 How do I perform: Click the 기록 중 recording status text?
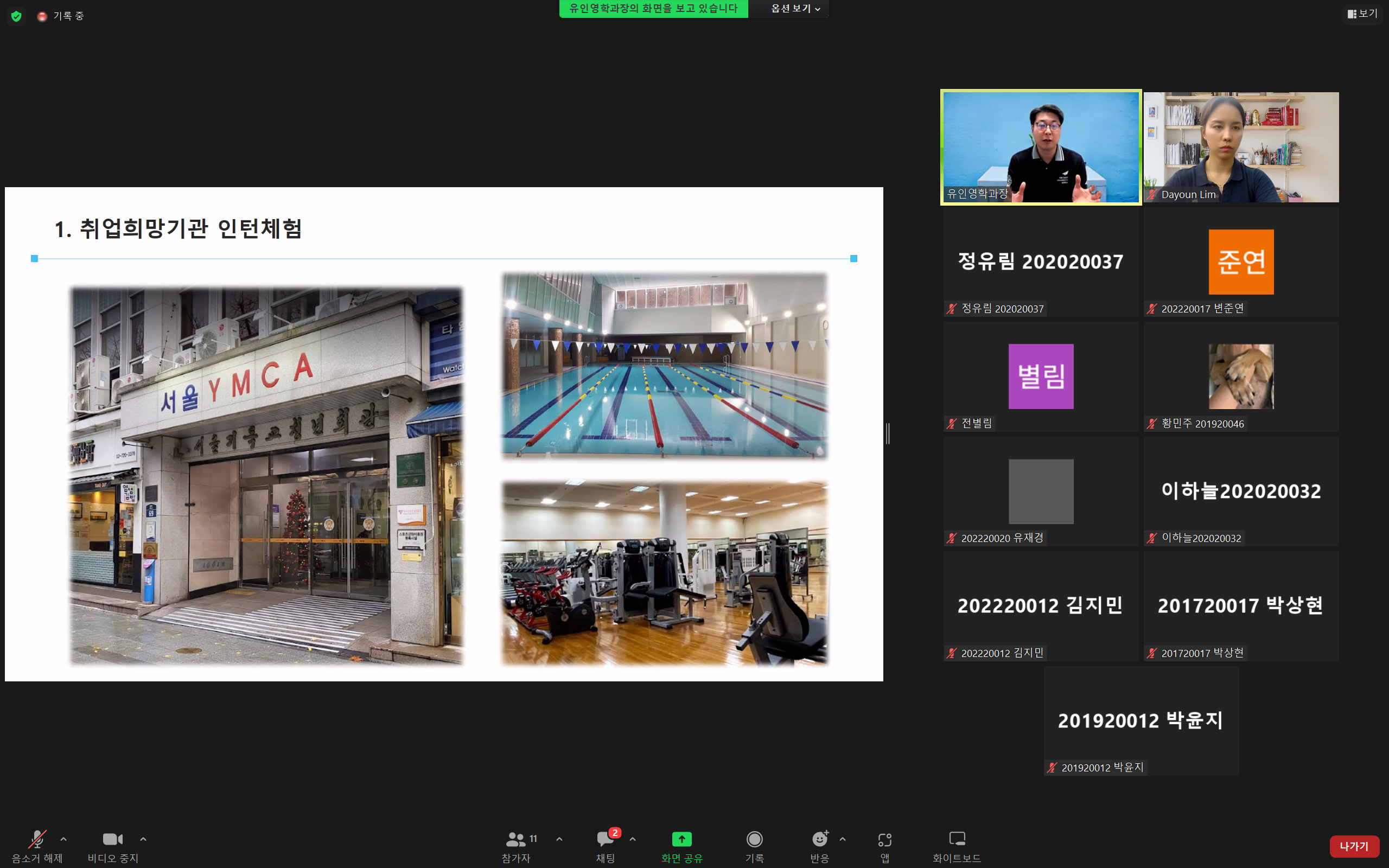click(68, 16)
